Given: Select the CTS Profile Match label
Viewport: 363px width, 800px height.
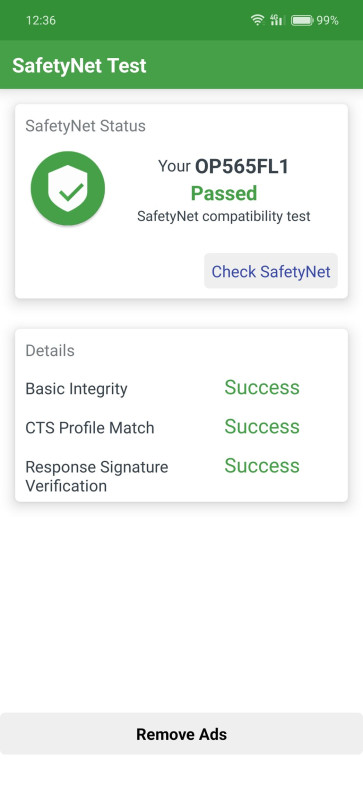Looking at the screenshot, I should click(90, 428).
